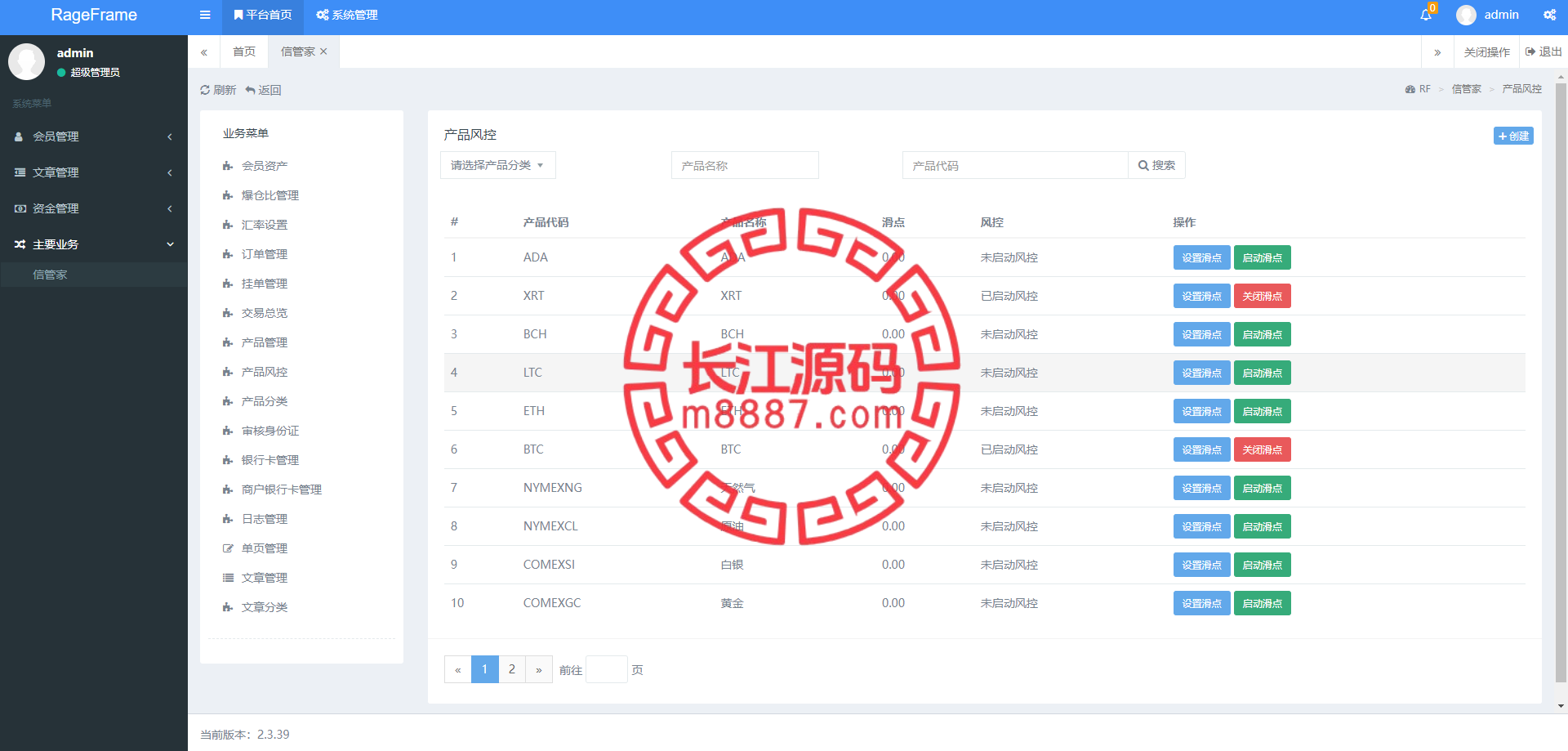Viewport: 1568px width, 751px height.
Task: Click the 文章管理 icon in left sidebar
Action: (x=20, y=172)
